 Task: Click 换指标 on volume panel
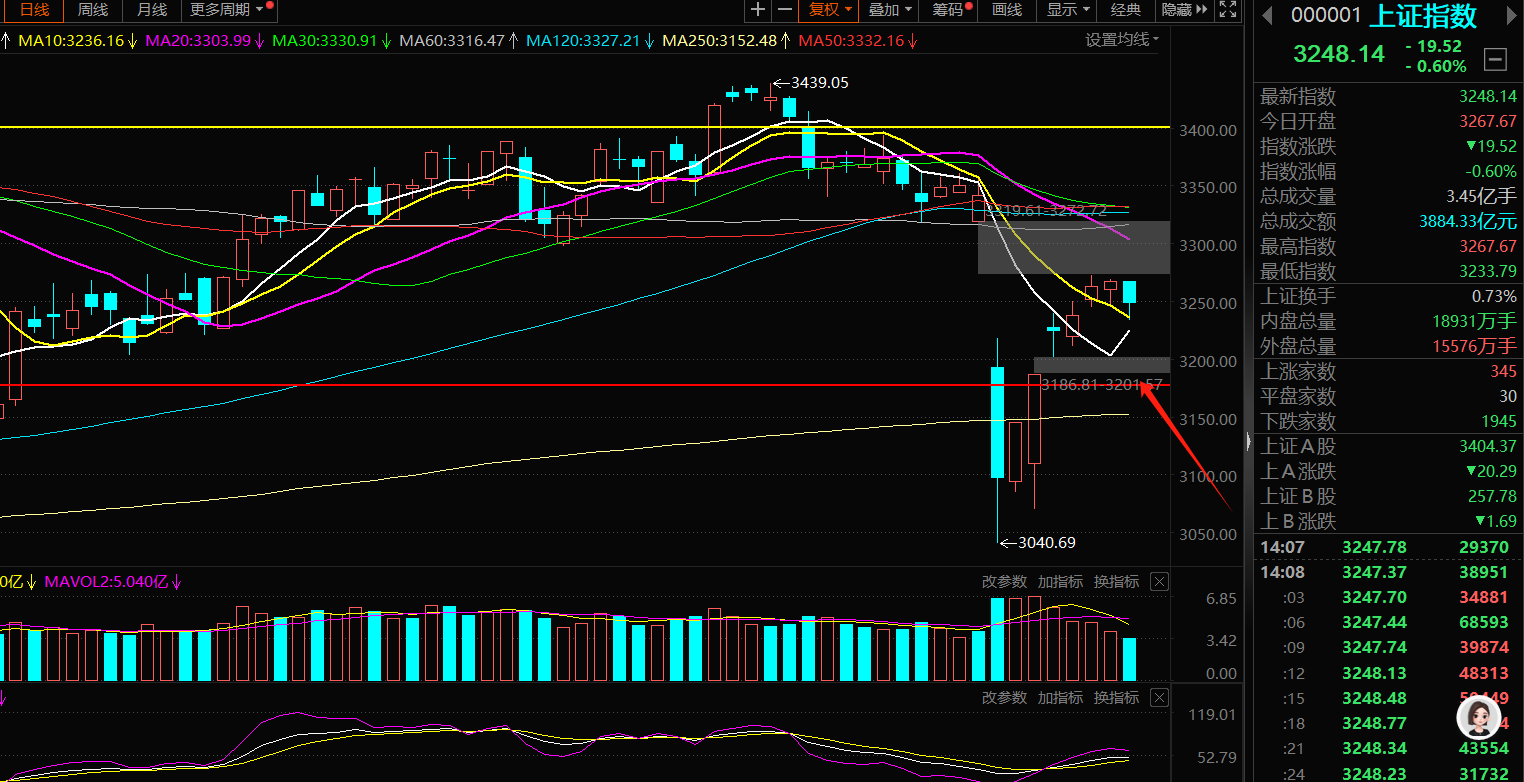(x=1116, y=582)
